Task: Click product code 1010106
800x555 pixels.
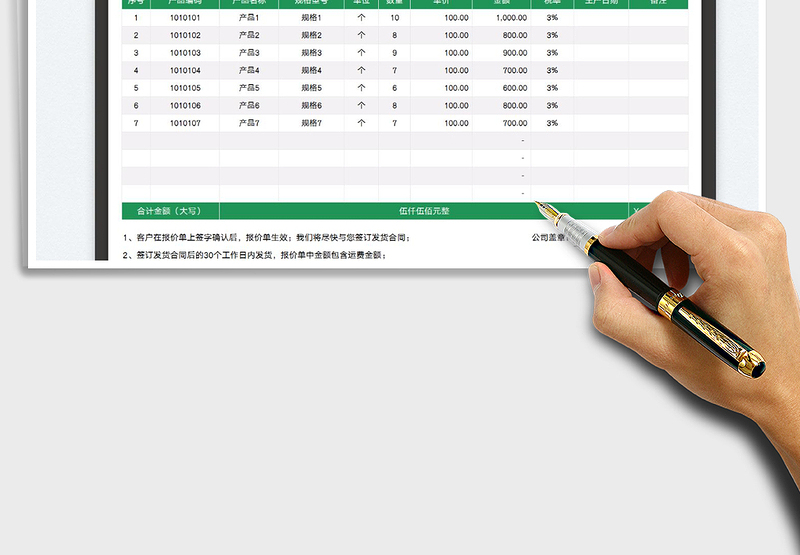Action: (x=185, y=106)
